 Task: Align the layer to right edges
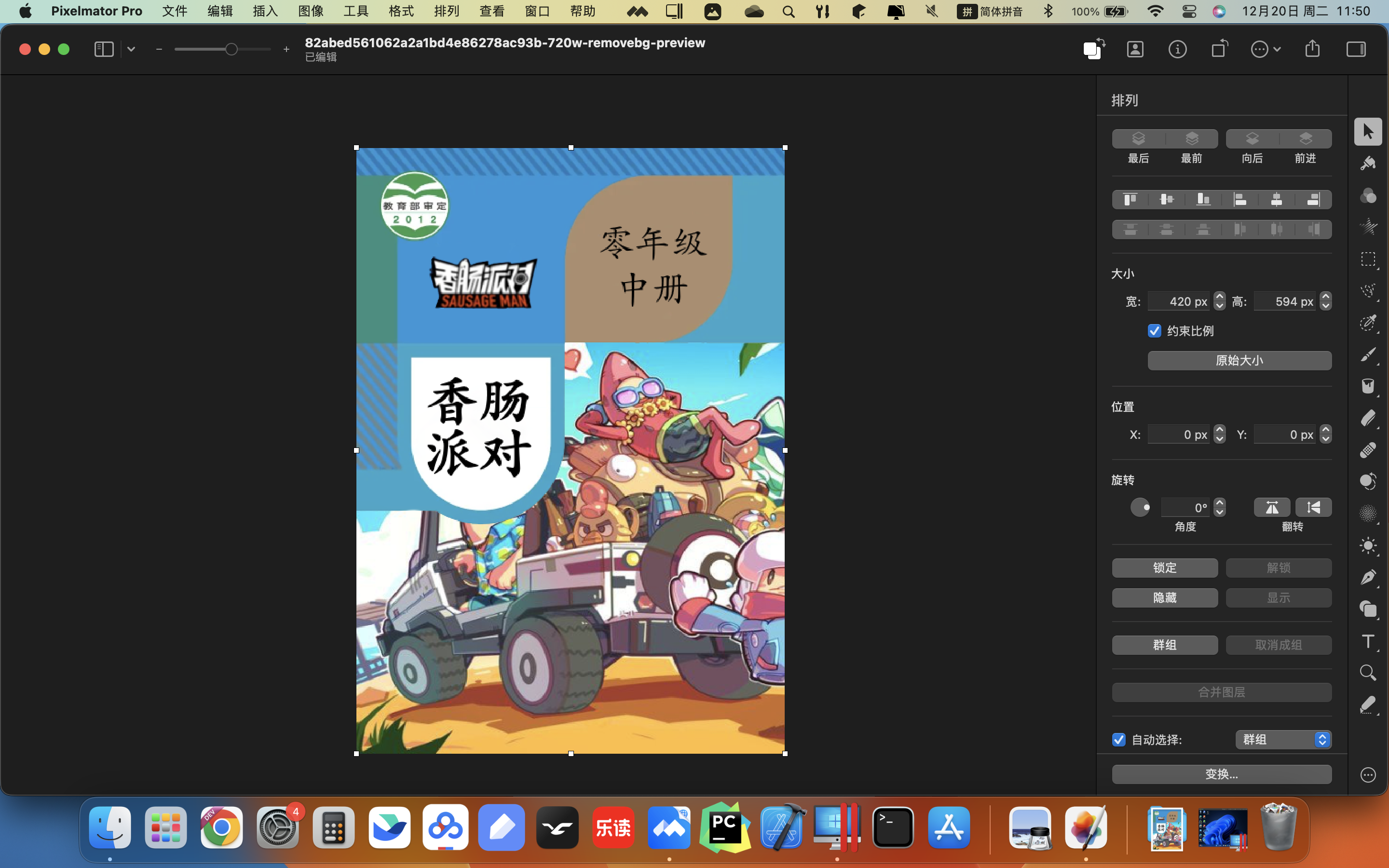point(1313,200)
